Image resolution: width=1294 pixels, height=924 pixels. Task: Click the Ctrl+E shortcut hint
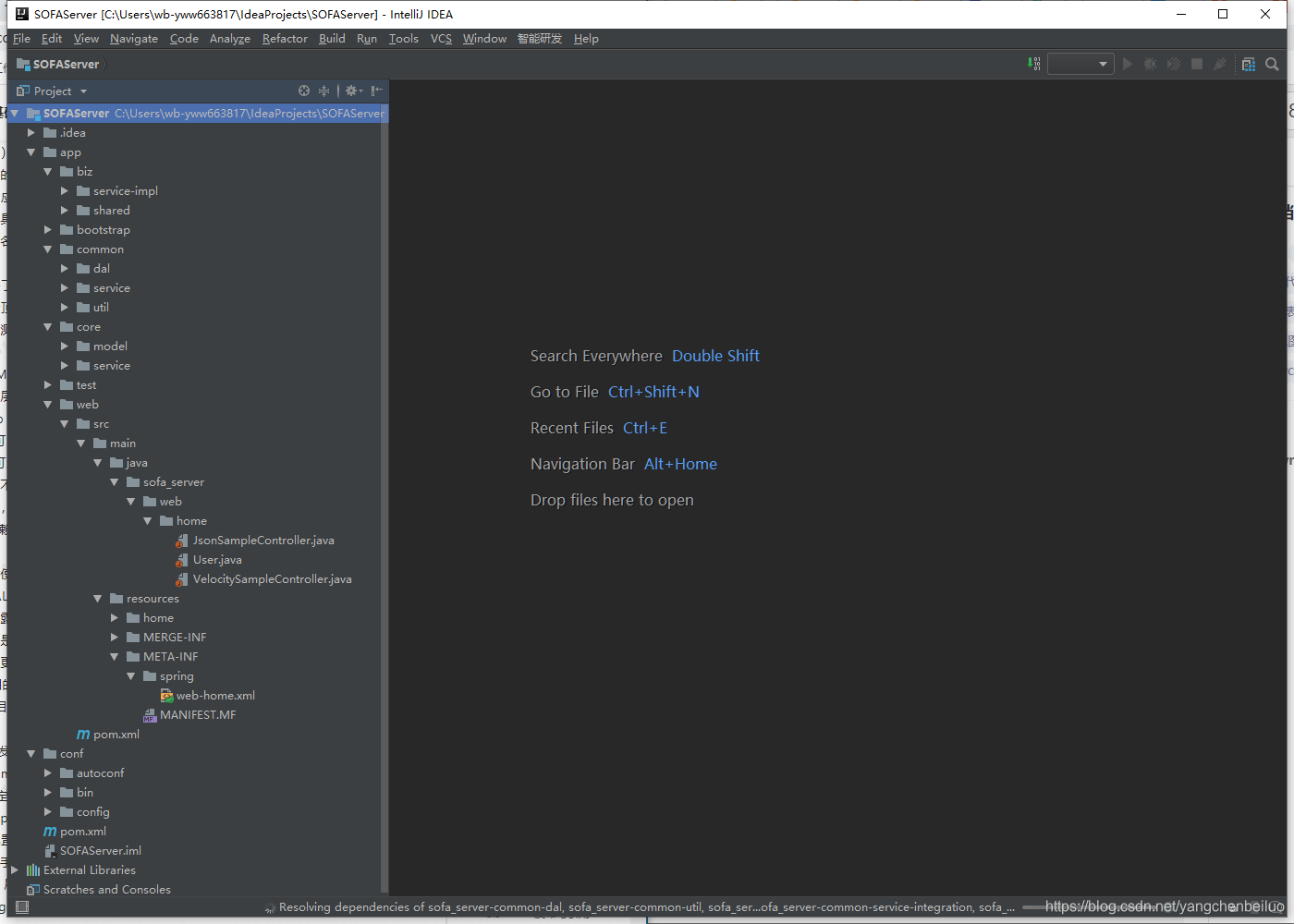(x=645, y=429)
